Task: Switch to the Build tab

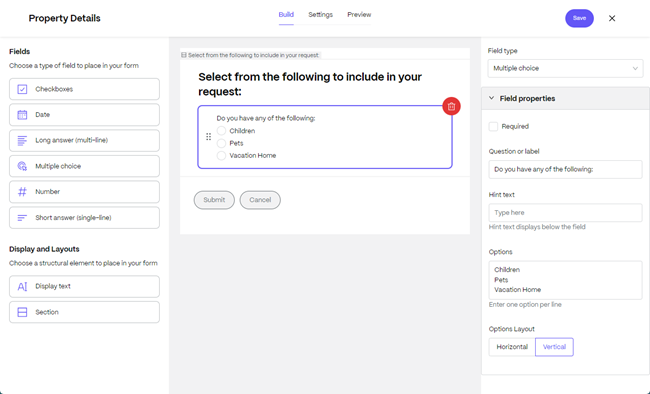Action: click(286, 15)
